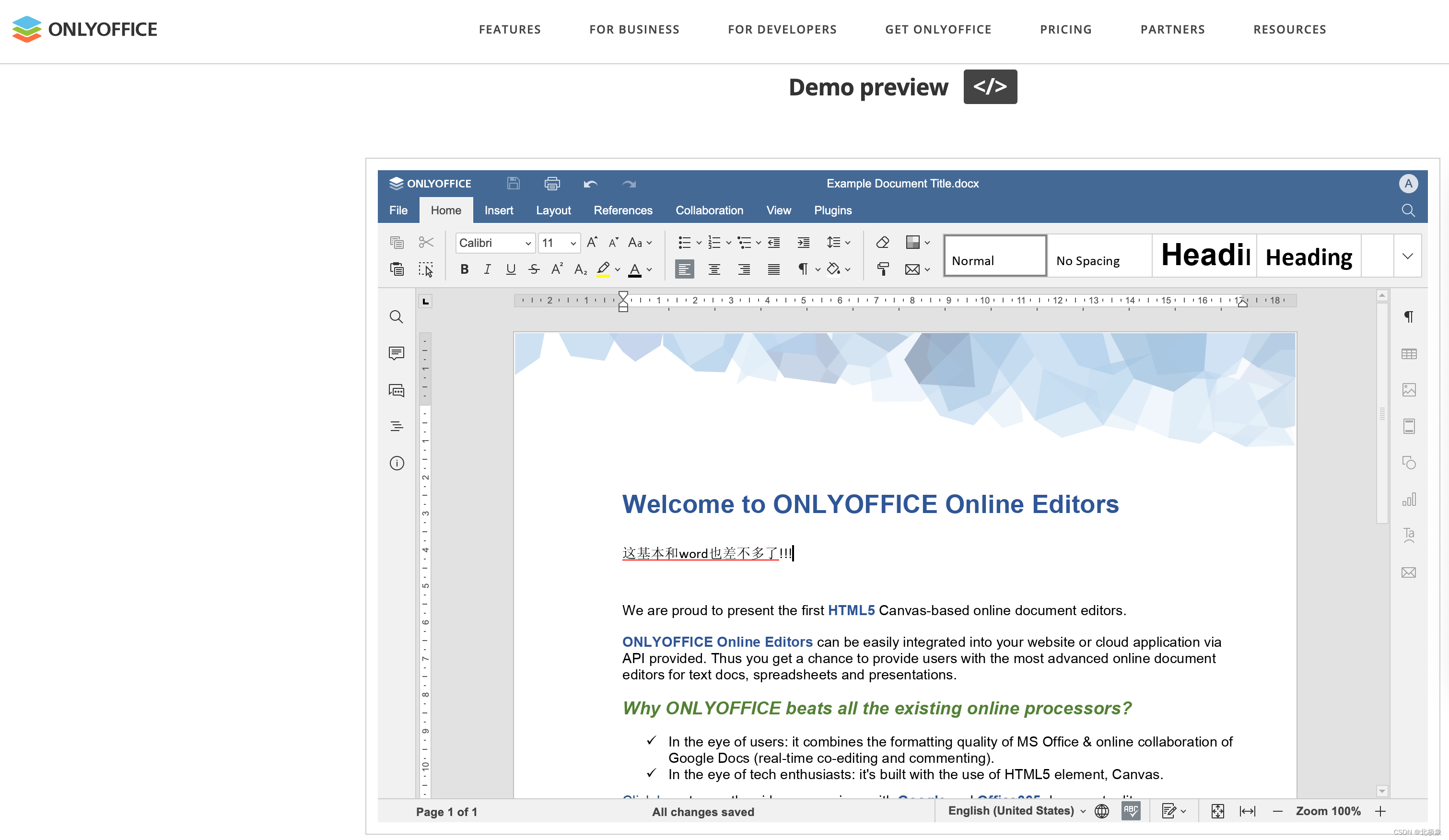This screenshot has width=1449, height=840.
Task: Click the Print icon in title bar
Action: coord(551,184)
